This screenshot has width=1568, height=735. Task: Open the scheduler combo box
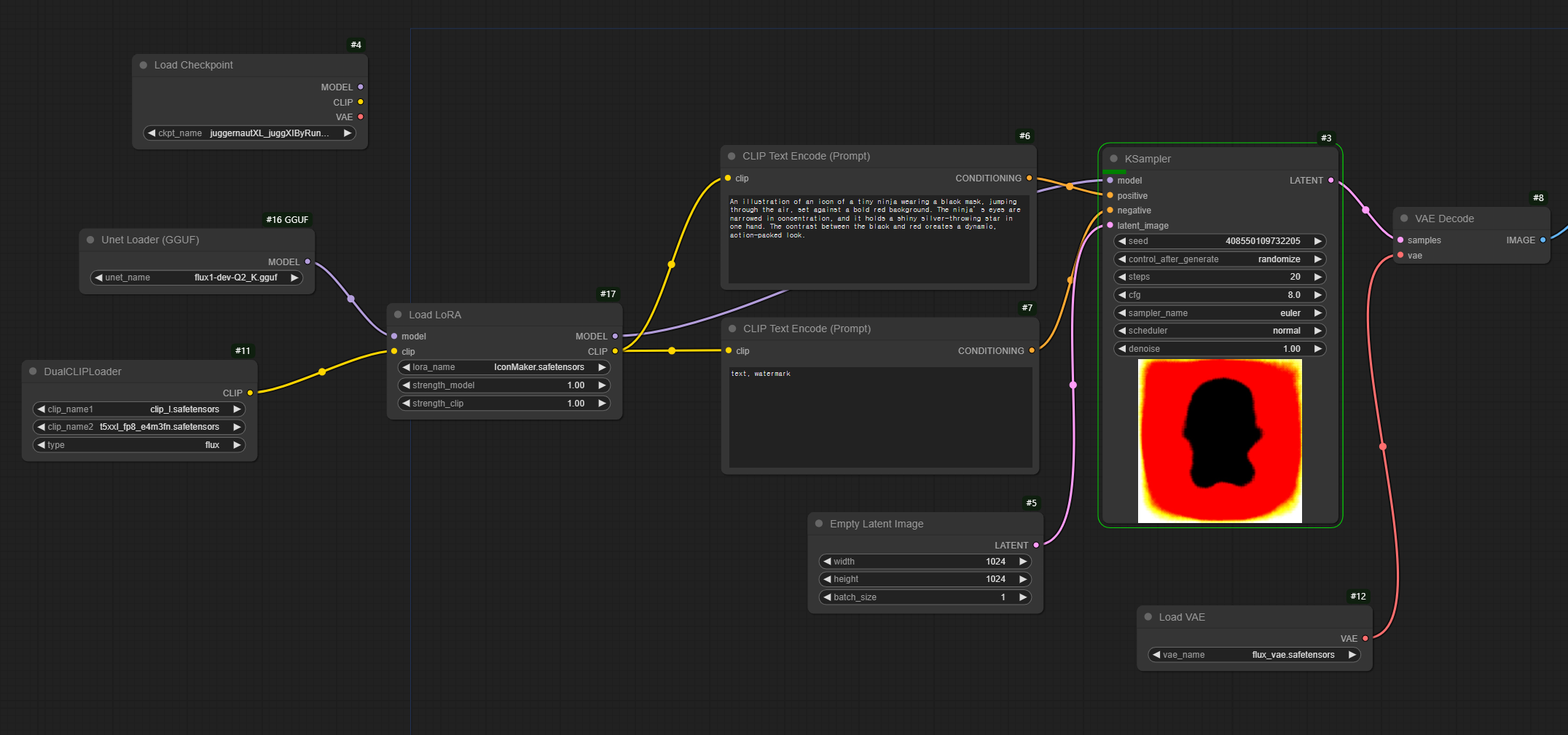pos(1220,331)
